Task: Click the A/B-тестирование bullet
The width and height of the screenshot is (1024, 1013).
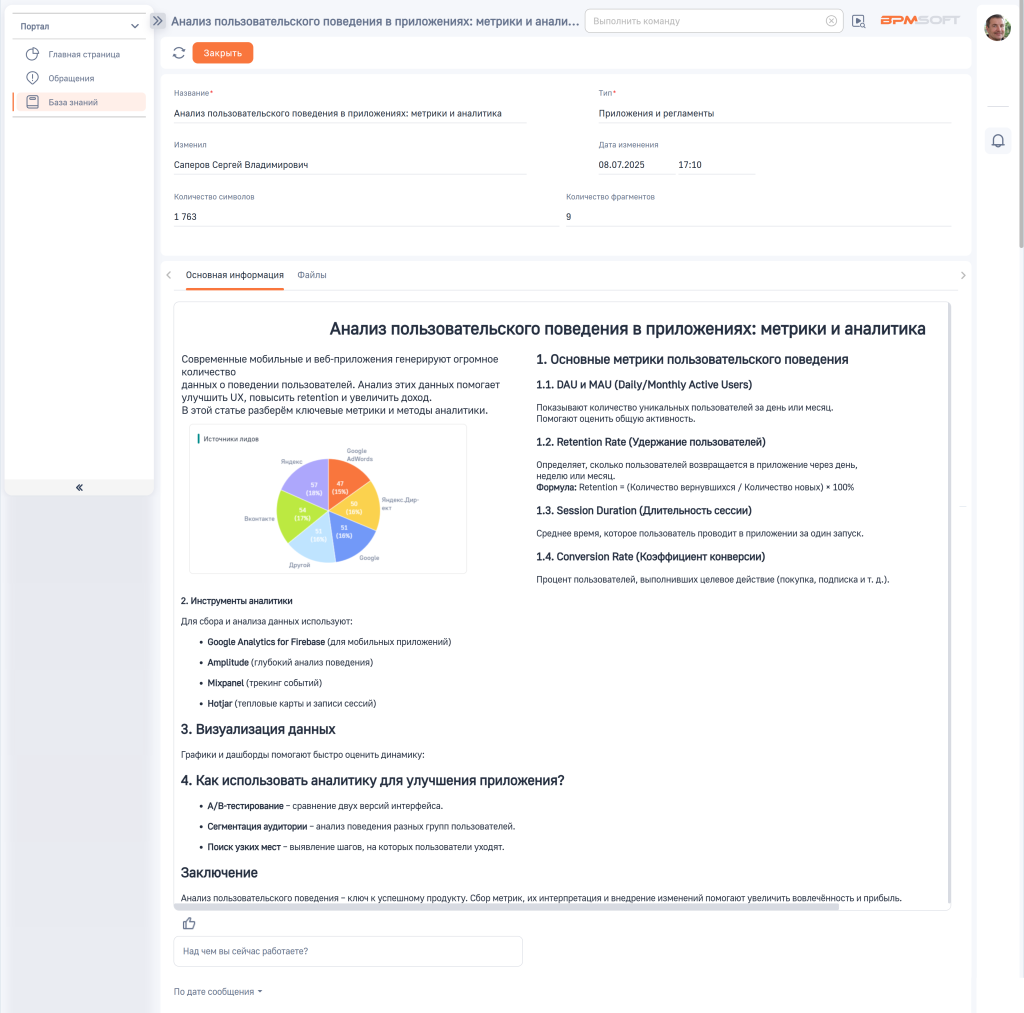Action: pos(325,806)
